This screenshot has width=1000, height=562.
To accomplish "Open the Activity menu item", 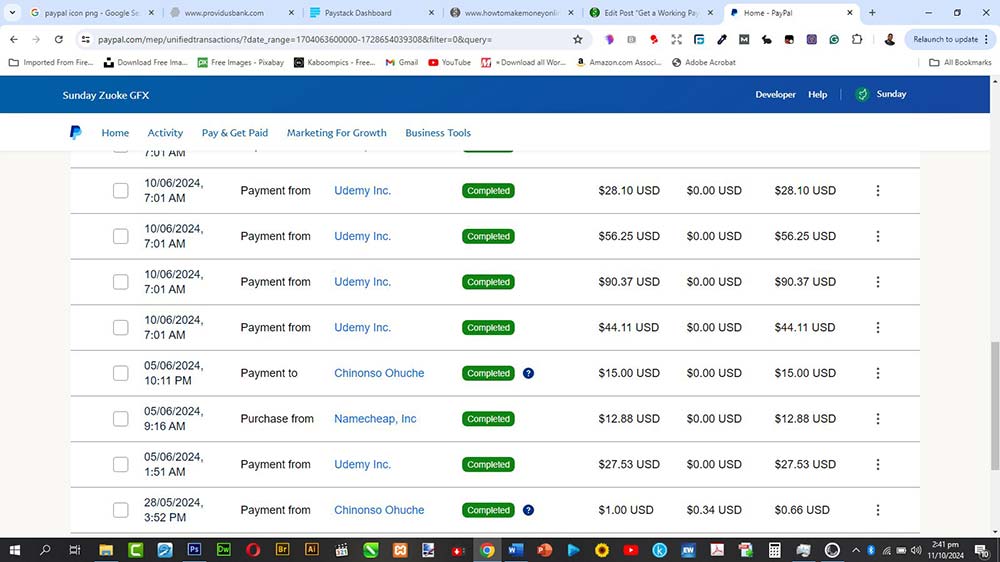I will pos(165,133).
